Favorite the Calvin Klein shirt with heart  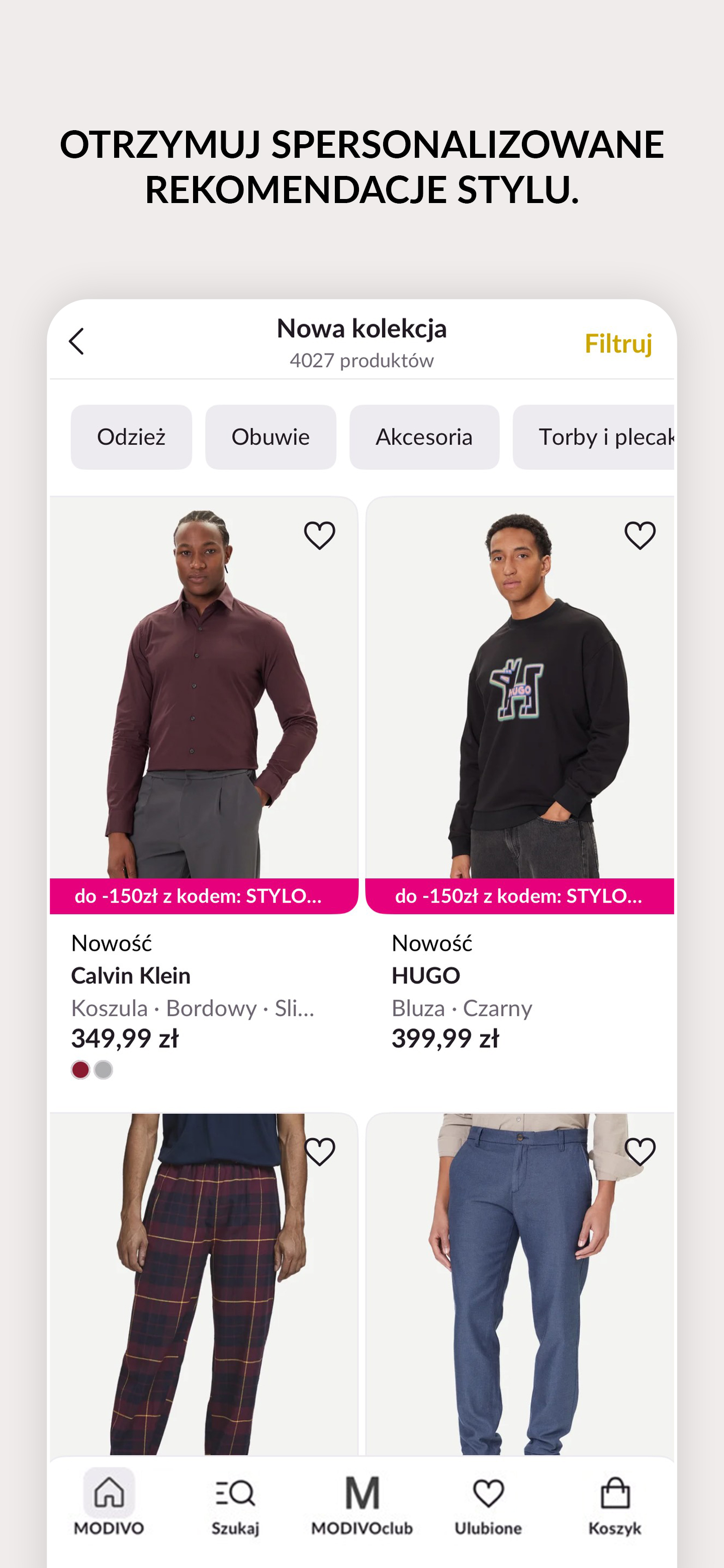coord(320,535)
